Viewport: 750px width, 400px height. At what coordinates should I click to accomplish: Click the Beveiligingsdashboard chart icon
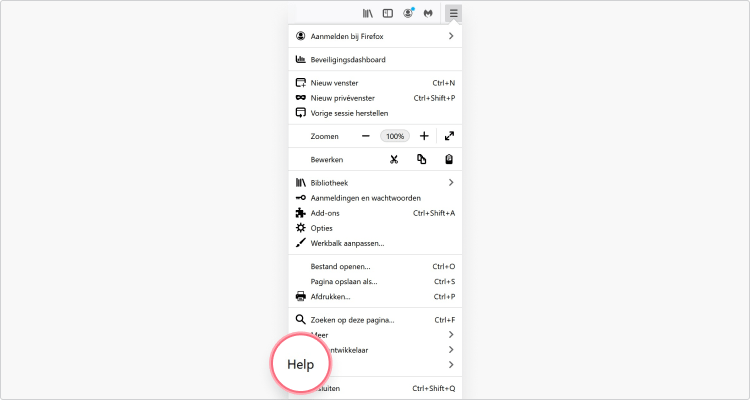(300, 59)
